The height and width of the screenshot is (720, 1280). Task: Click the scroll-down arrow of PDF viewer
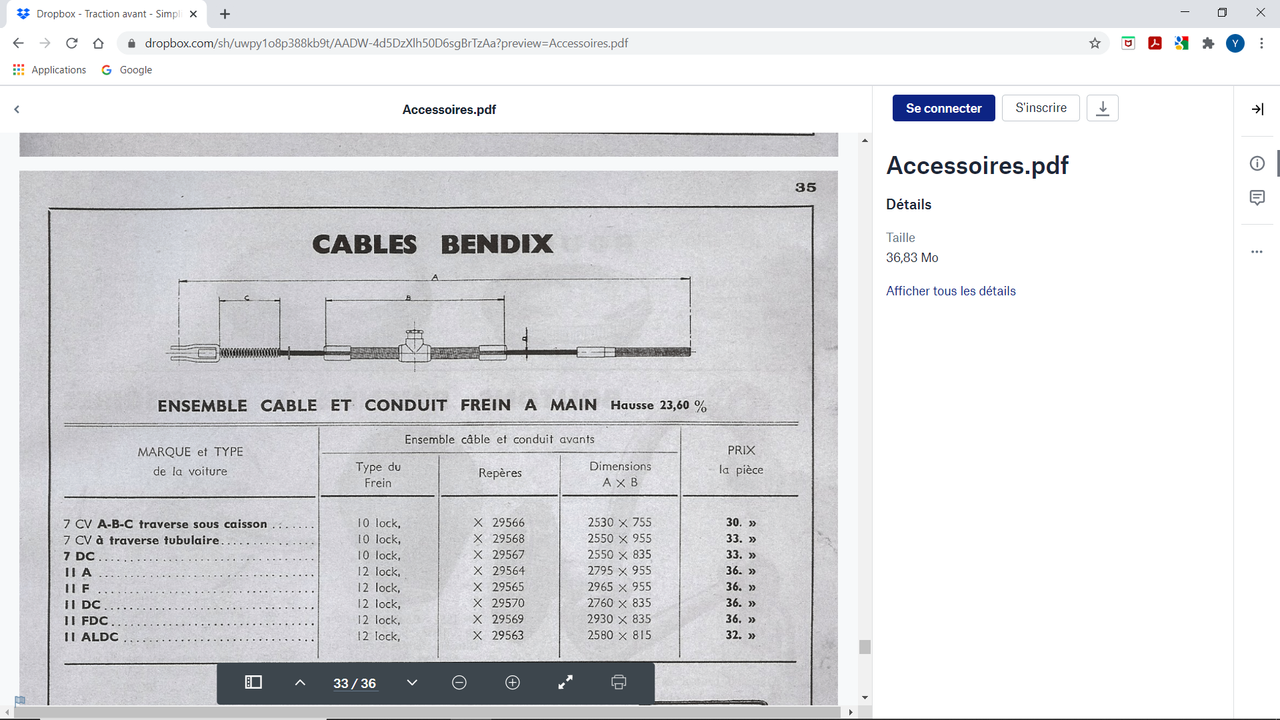pos(865,697)
